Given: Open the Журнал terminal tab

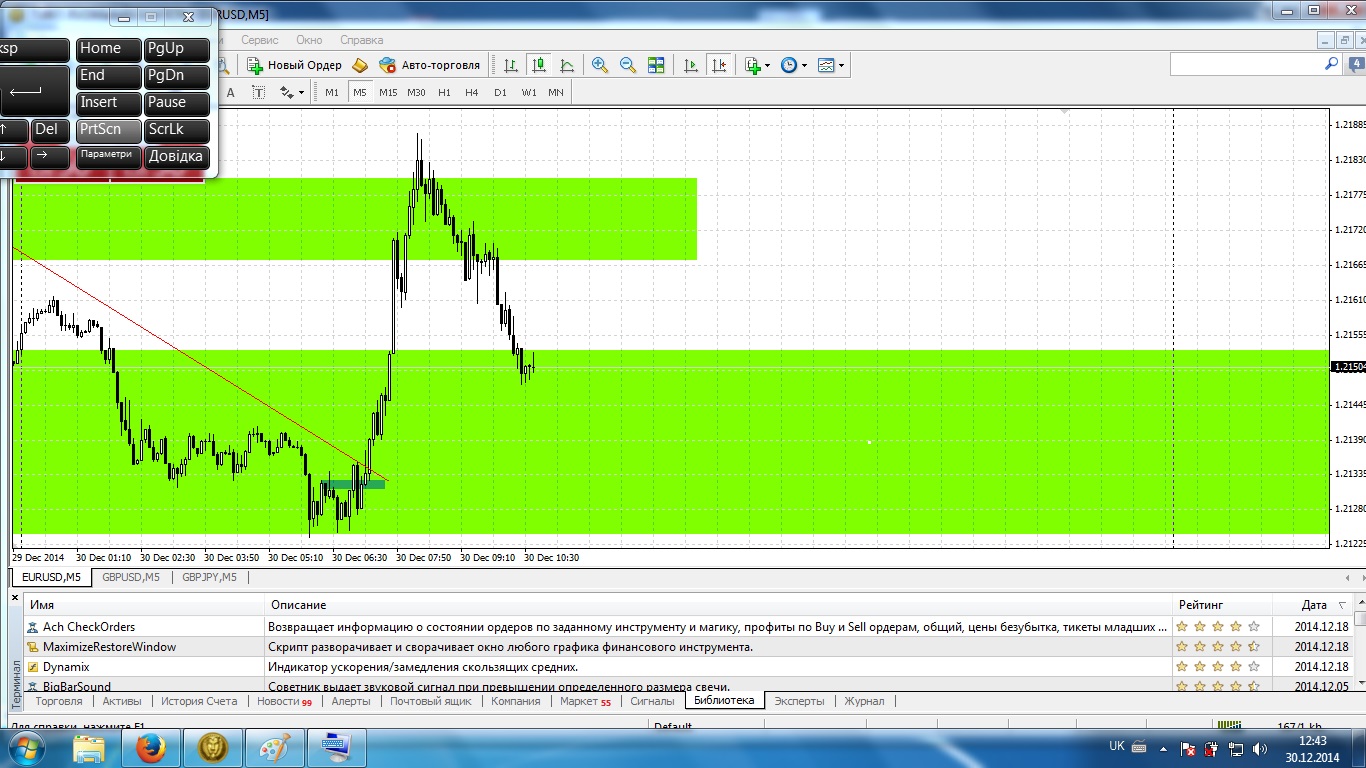Looking at the screenshot, I should tap(864, 701).
